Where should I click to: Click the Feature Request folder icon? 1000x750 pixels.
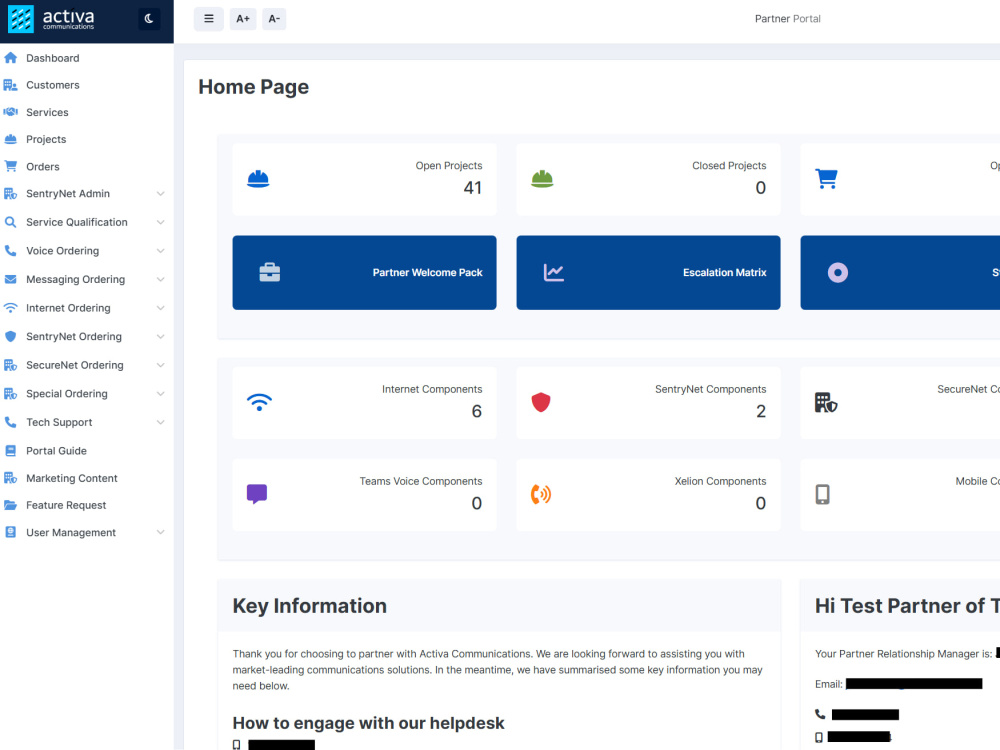[10, 505]
